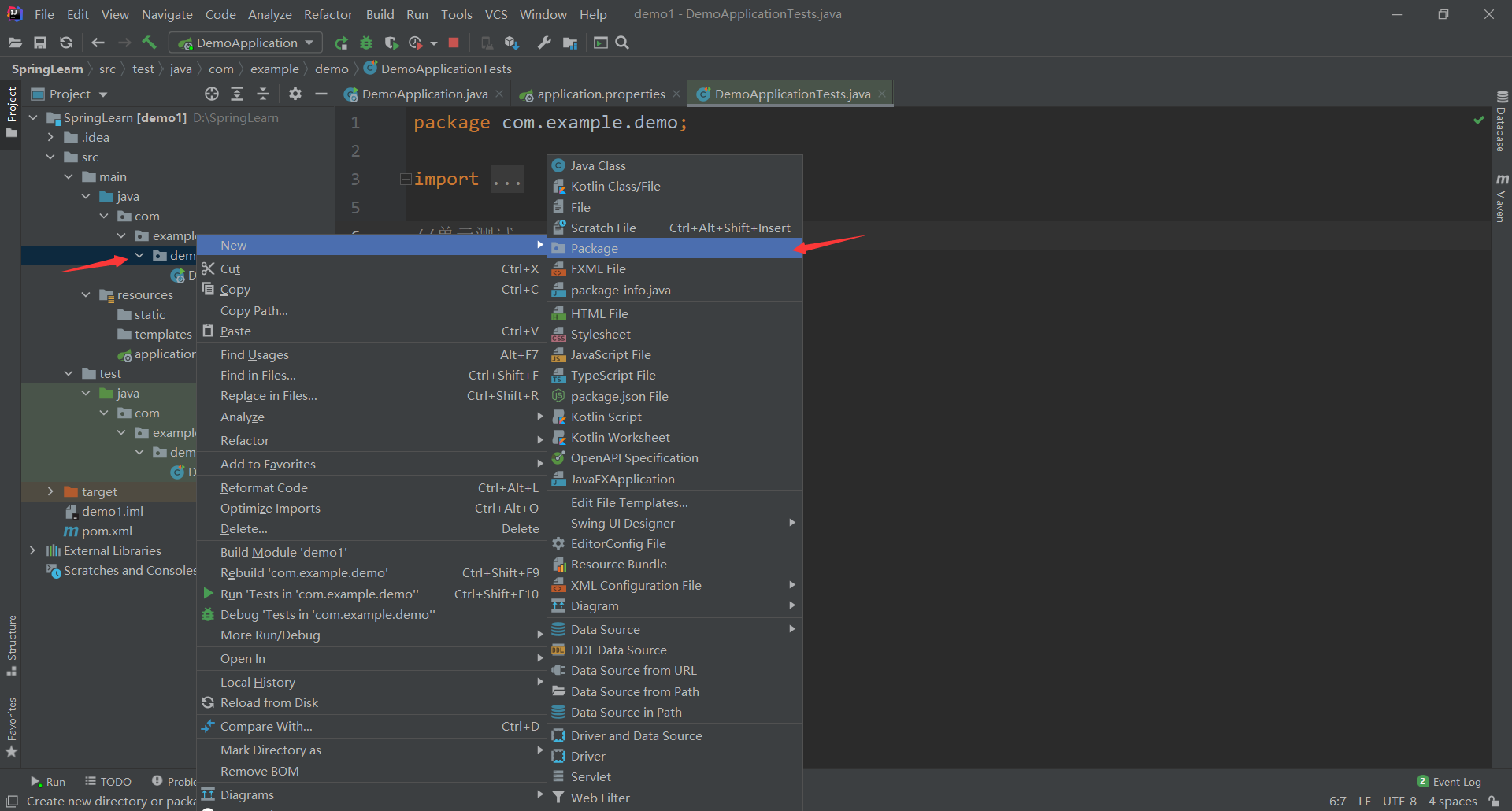Open the Navigate menu

(x=167, y=14)
